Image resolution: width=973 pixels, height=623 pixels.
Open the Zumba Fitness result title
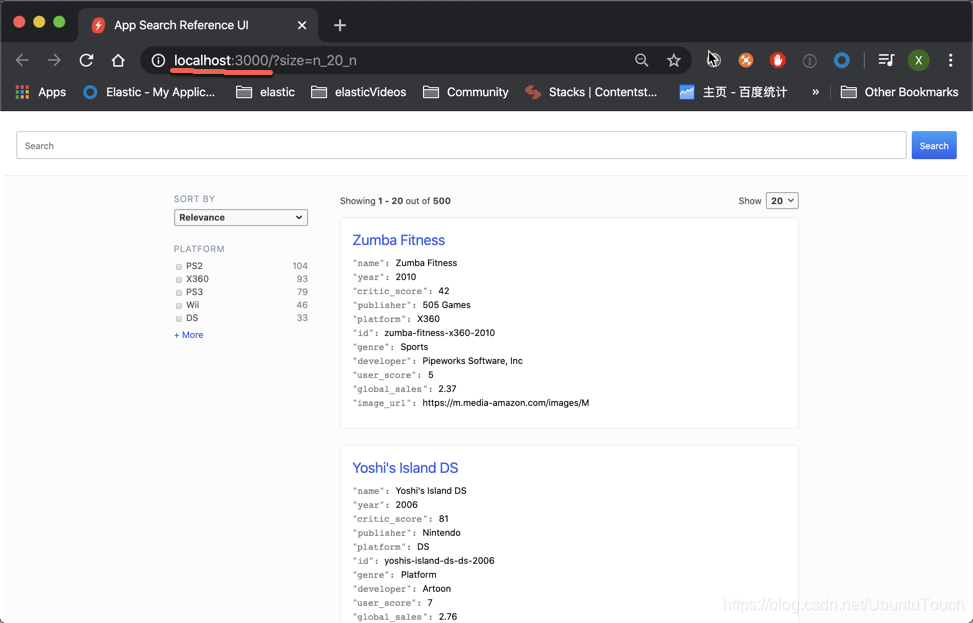point(398,240)
